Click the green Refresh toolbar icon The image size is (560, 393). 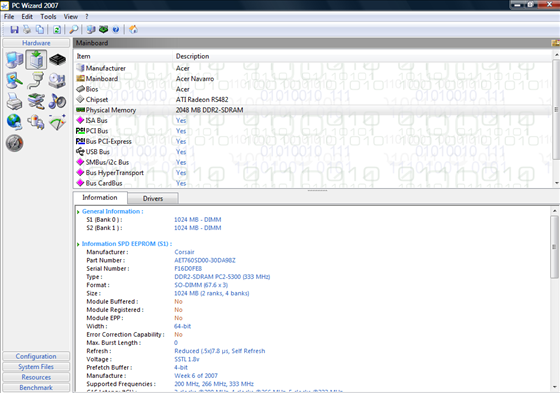click(x=57, y=30)
